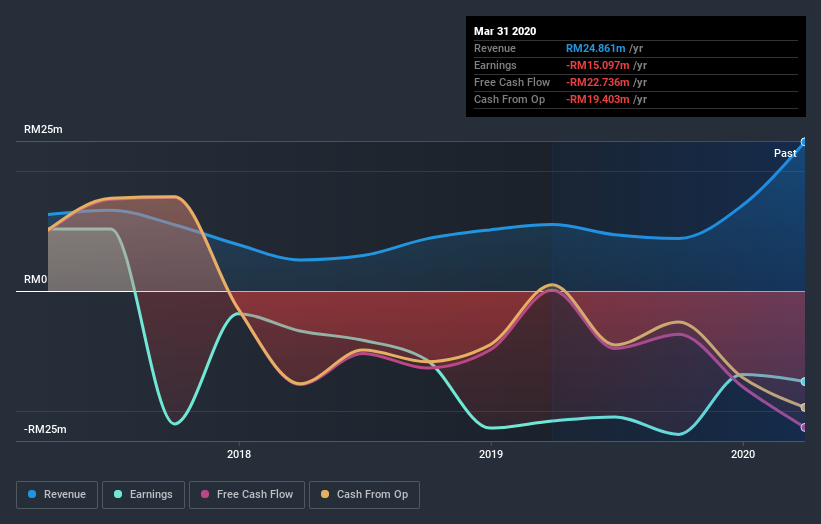This screenshot has height=524, width=821.
Task: Toggle the Revenue legend button
Action: pos(57,495)
